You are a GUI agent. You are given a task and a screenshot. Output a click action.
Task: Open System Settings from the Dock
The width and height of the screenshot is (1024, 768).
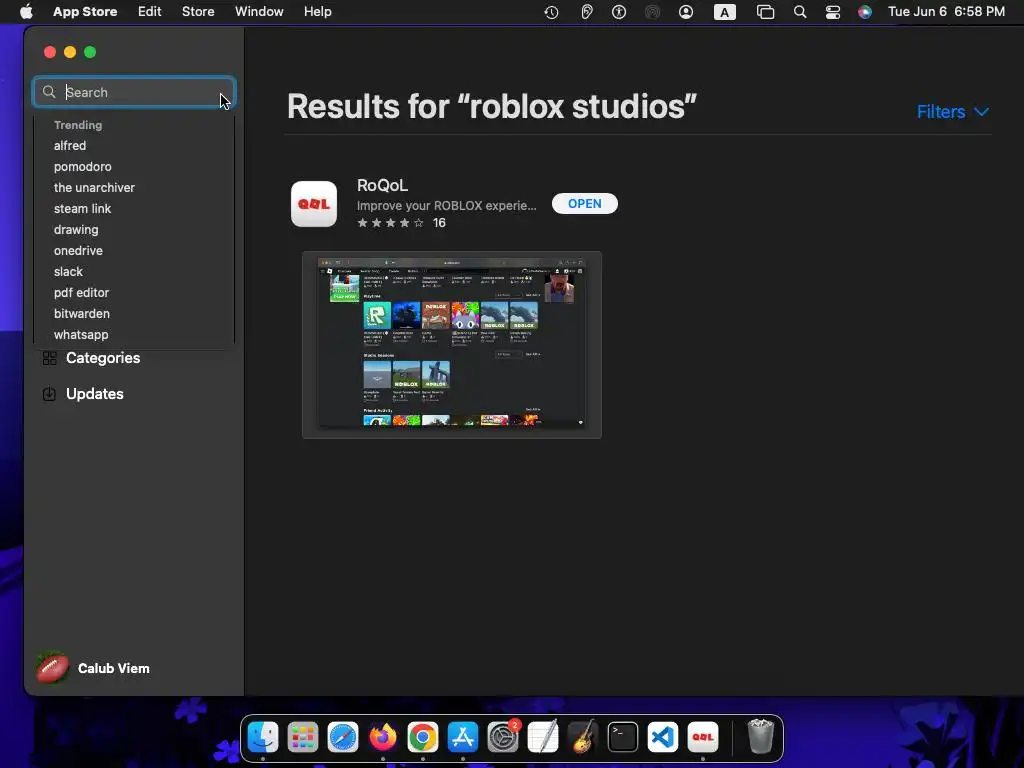(503, 737)
